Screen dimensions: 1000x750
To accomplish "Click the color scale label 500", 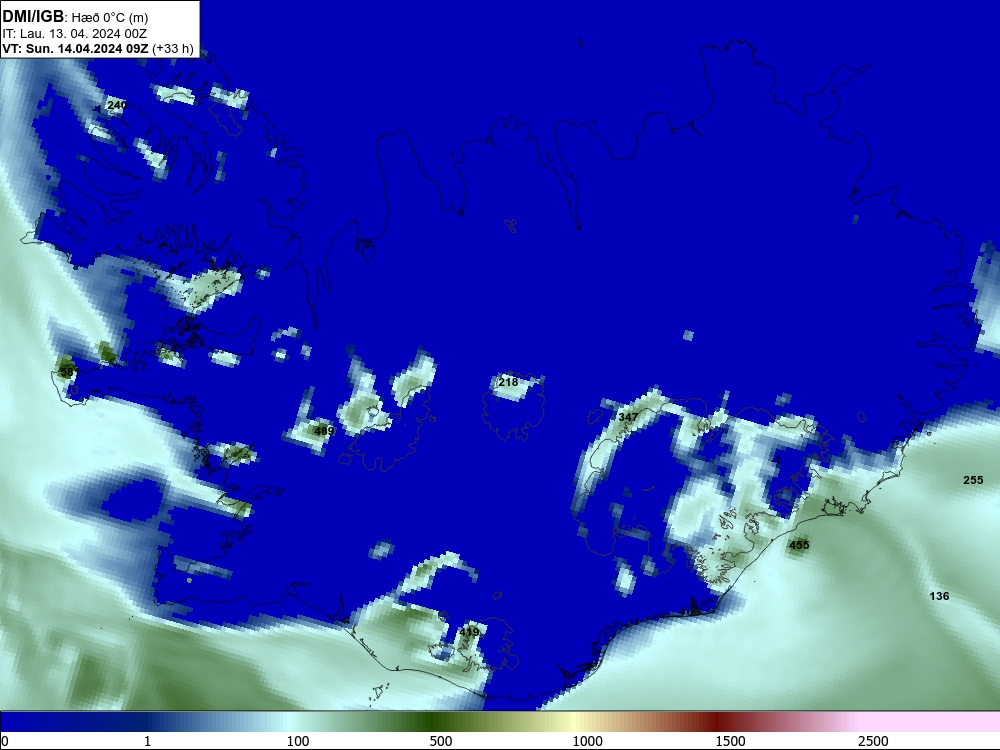I will (x=441, y=741).
